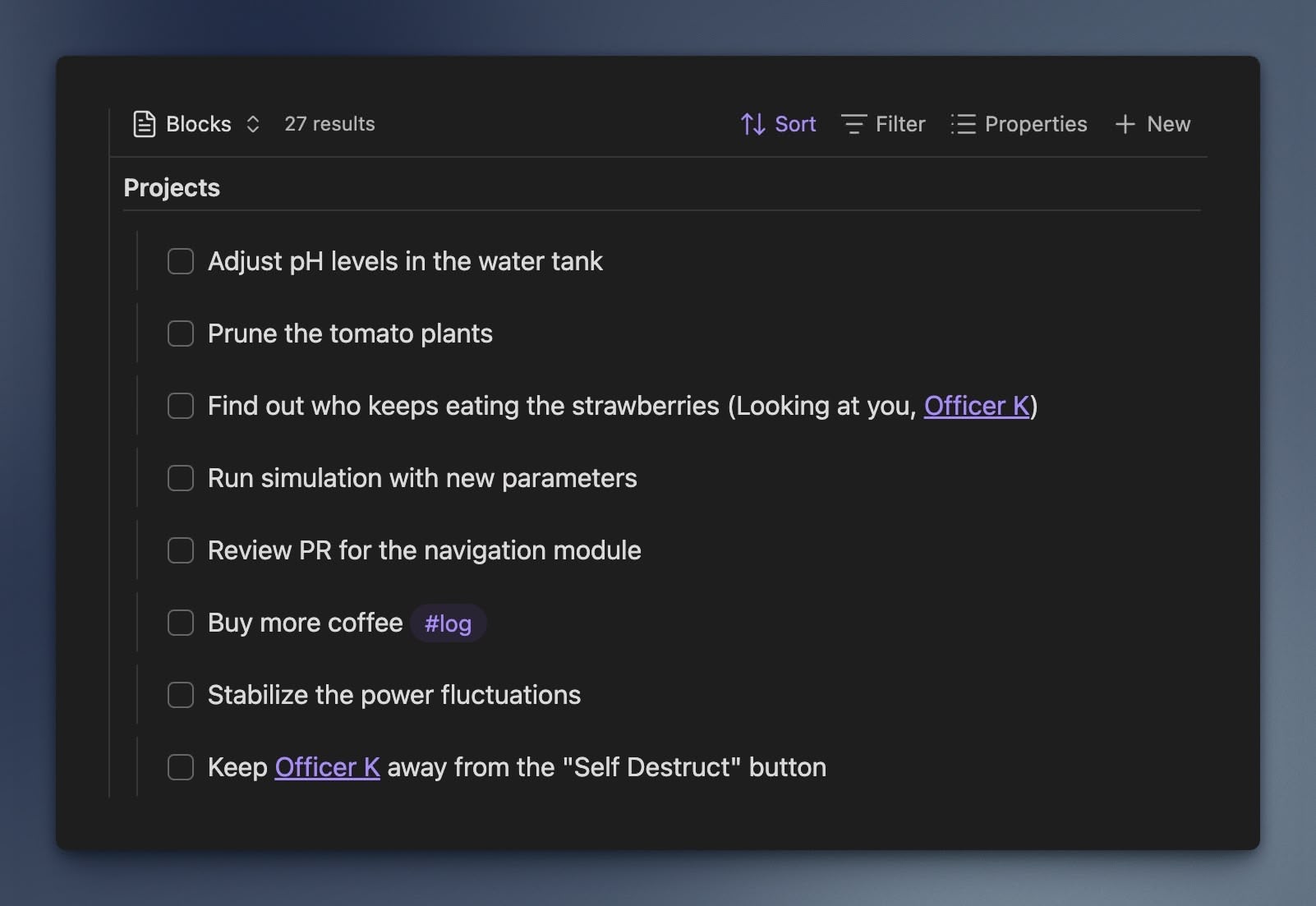The height and width of the screenshot is (906, 1316).
Task: Click the Blocks document icon
Action: (145, 124)
